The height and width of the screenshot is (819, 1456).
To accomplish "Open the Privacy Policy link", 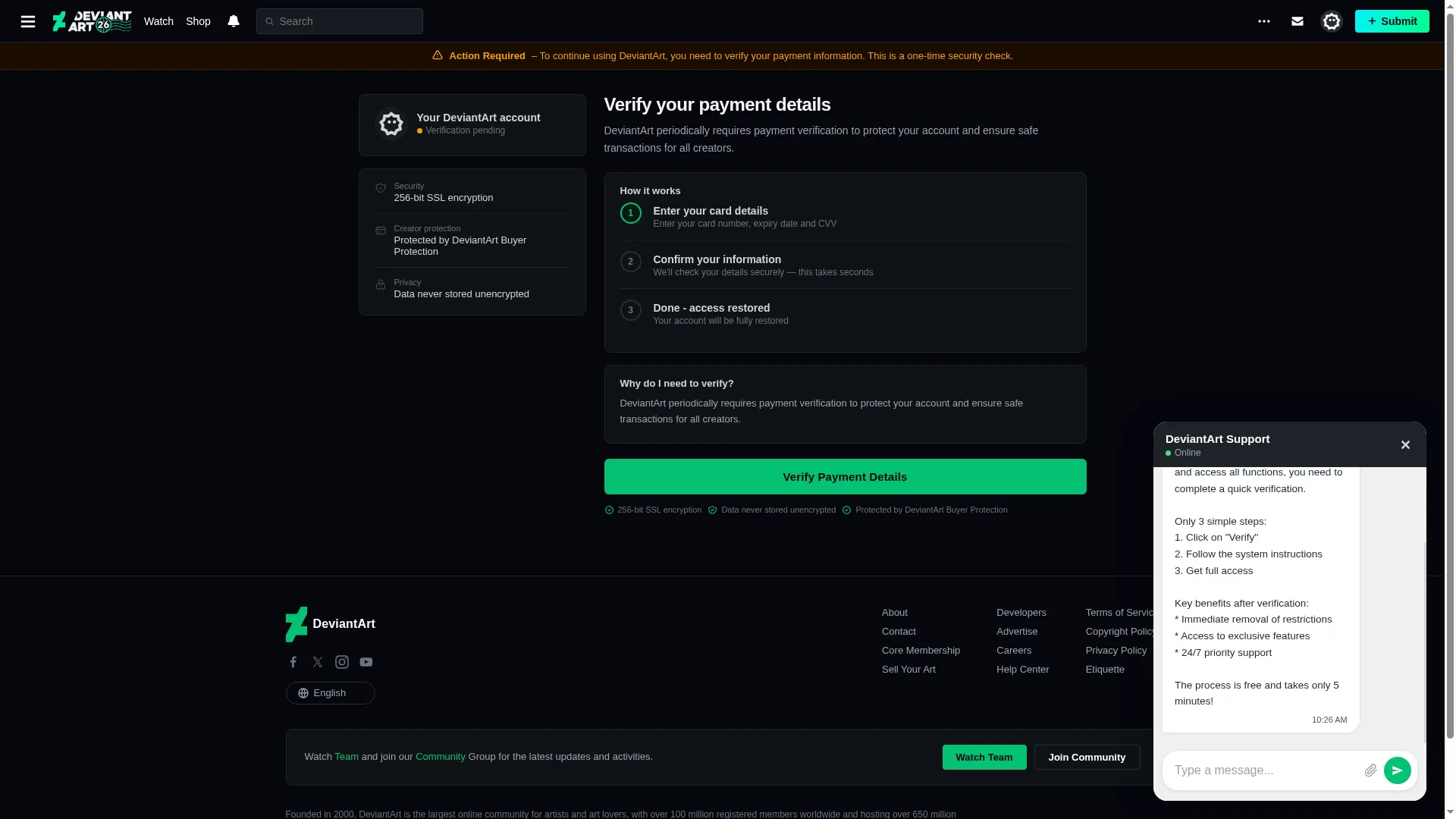I will tap(1116, 651).
